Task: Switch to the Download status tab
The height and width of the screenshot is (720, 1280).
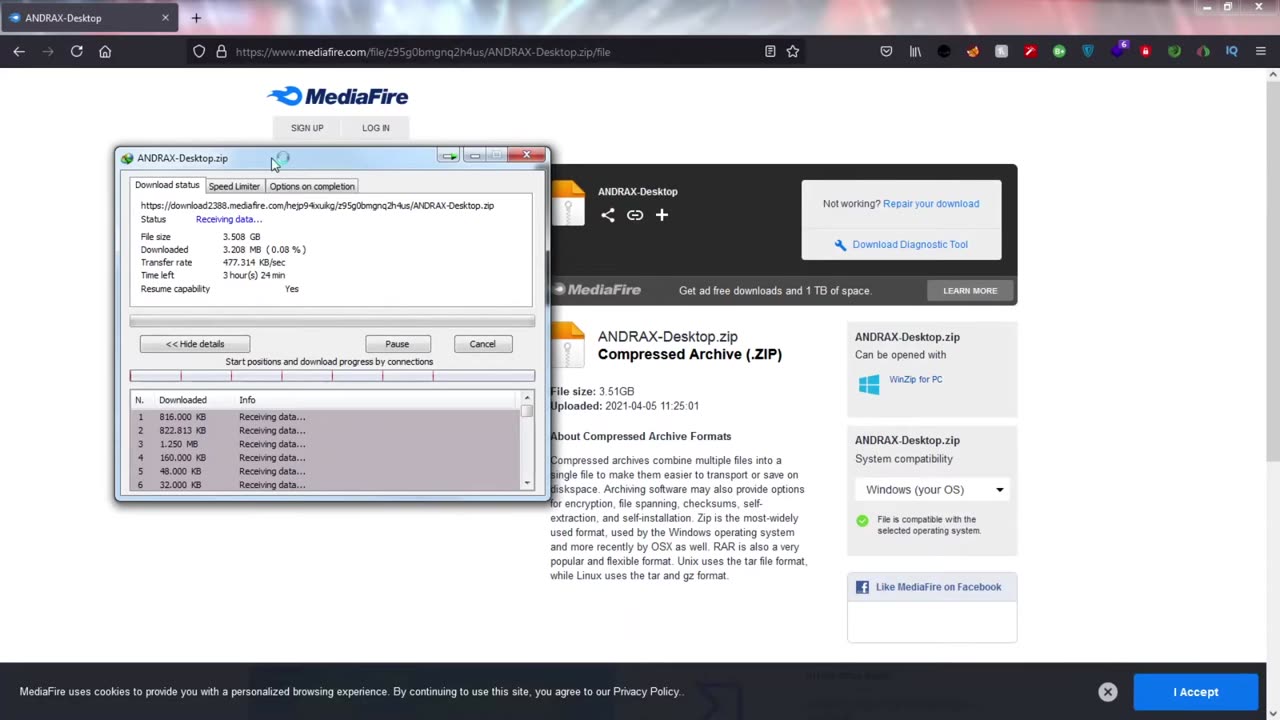Action: coord(167,185)
